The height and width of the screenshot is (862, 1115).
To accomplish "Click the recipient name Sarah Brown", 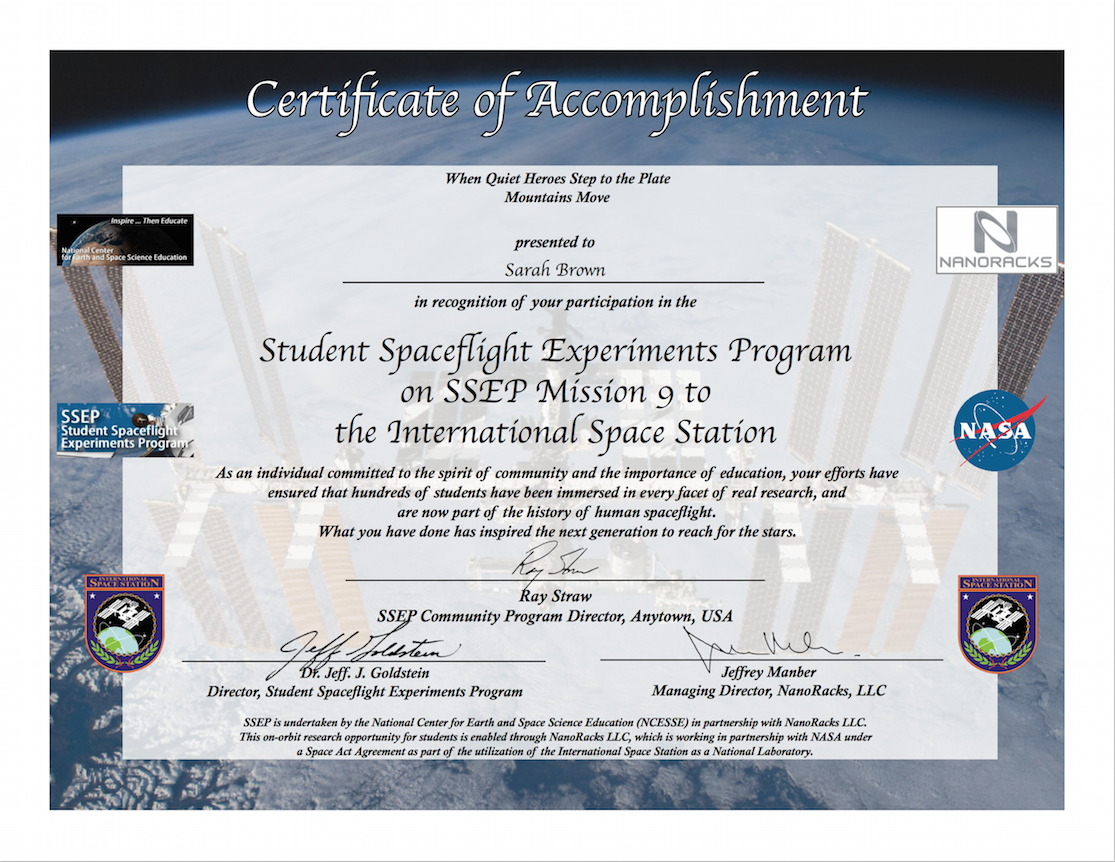I will coord(554,271).
